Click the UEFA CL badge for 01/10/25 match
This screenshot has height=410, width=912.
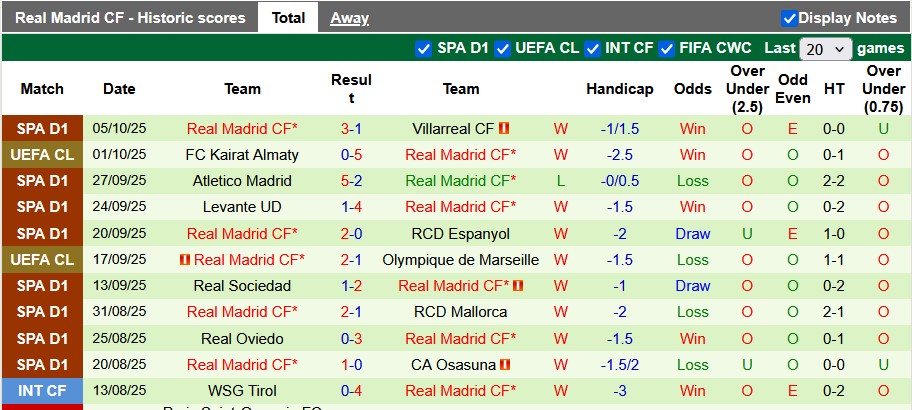[x=42, y=155]
